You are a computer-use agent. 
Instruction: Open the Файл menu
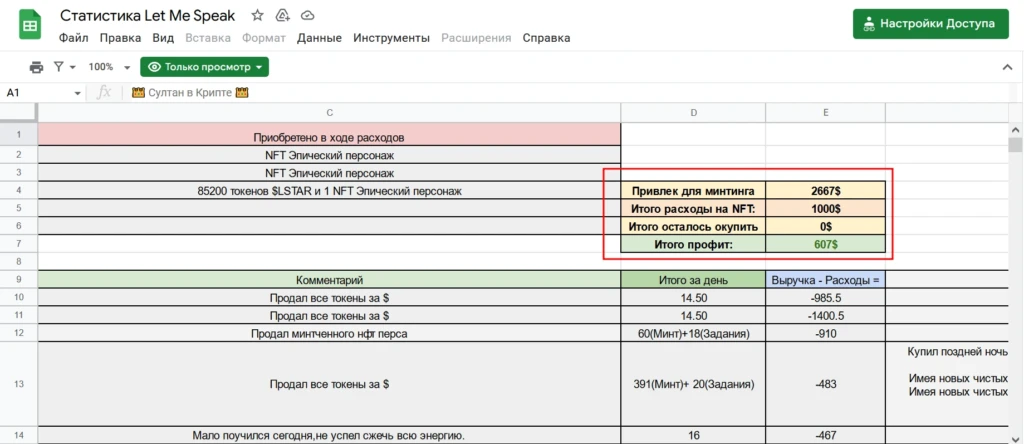(74, 38)
